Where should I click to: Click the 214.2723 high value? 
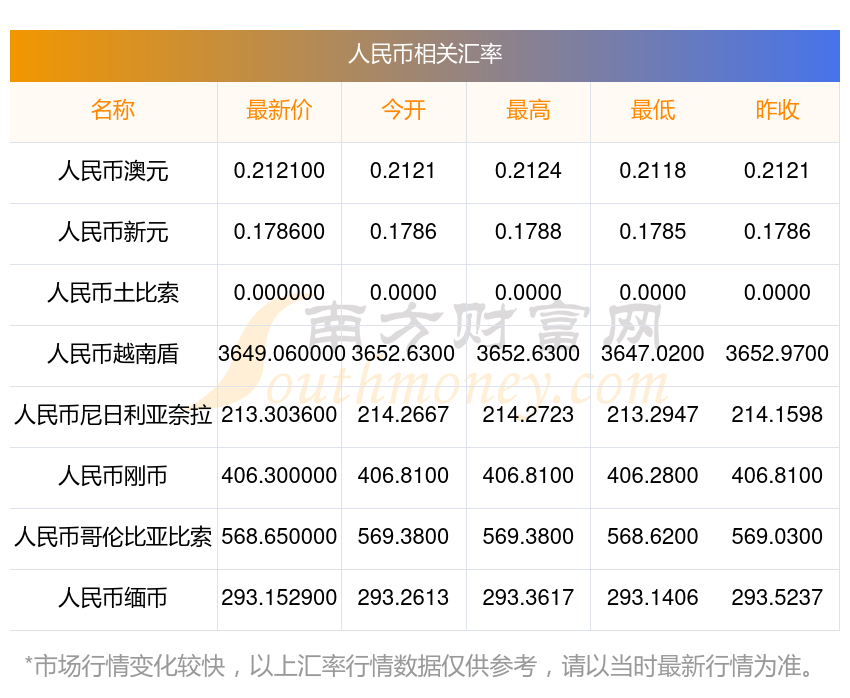[x=528, y=415]
